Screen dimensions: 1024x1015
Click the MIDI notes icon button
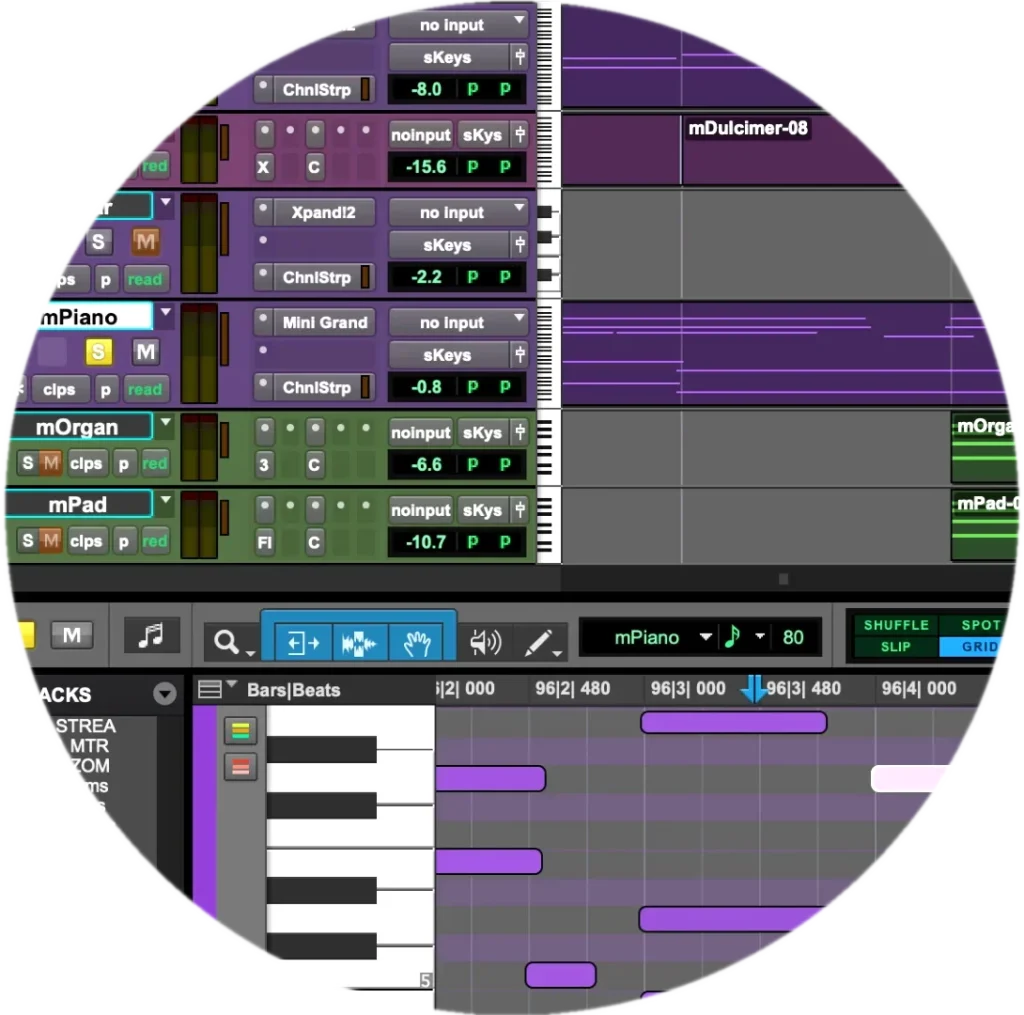point(151,635)
